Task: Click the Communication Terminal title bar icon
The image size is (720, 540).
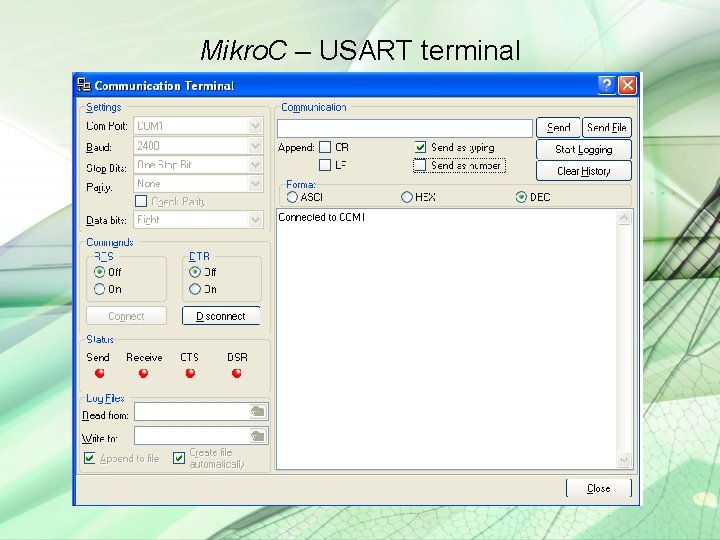Action: 84,85
